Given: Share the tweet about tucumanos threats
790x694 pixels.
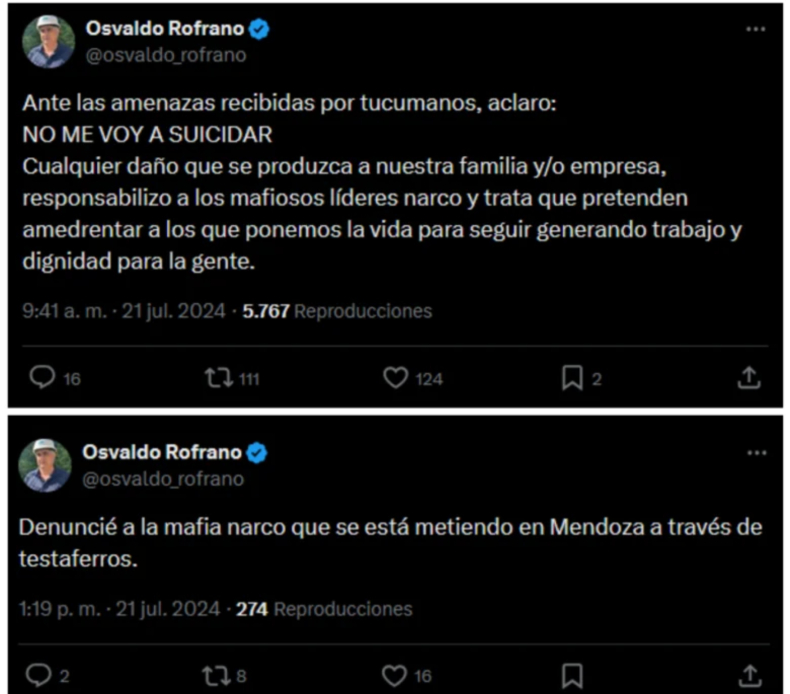Looking at the screenshot, I should point(749,378).
